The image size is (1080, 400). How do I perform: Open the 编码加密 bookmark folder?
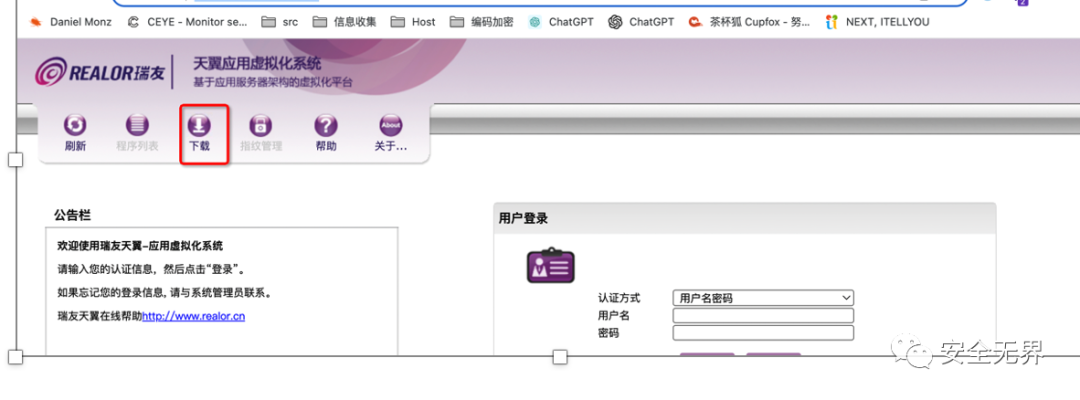coord(481,22)
